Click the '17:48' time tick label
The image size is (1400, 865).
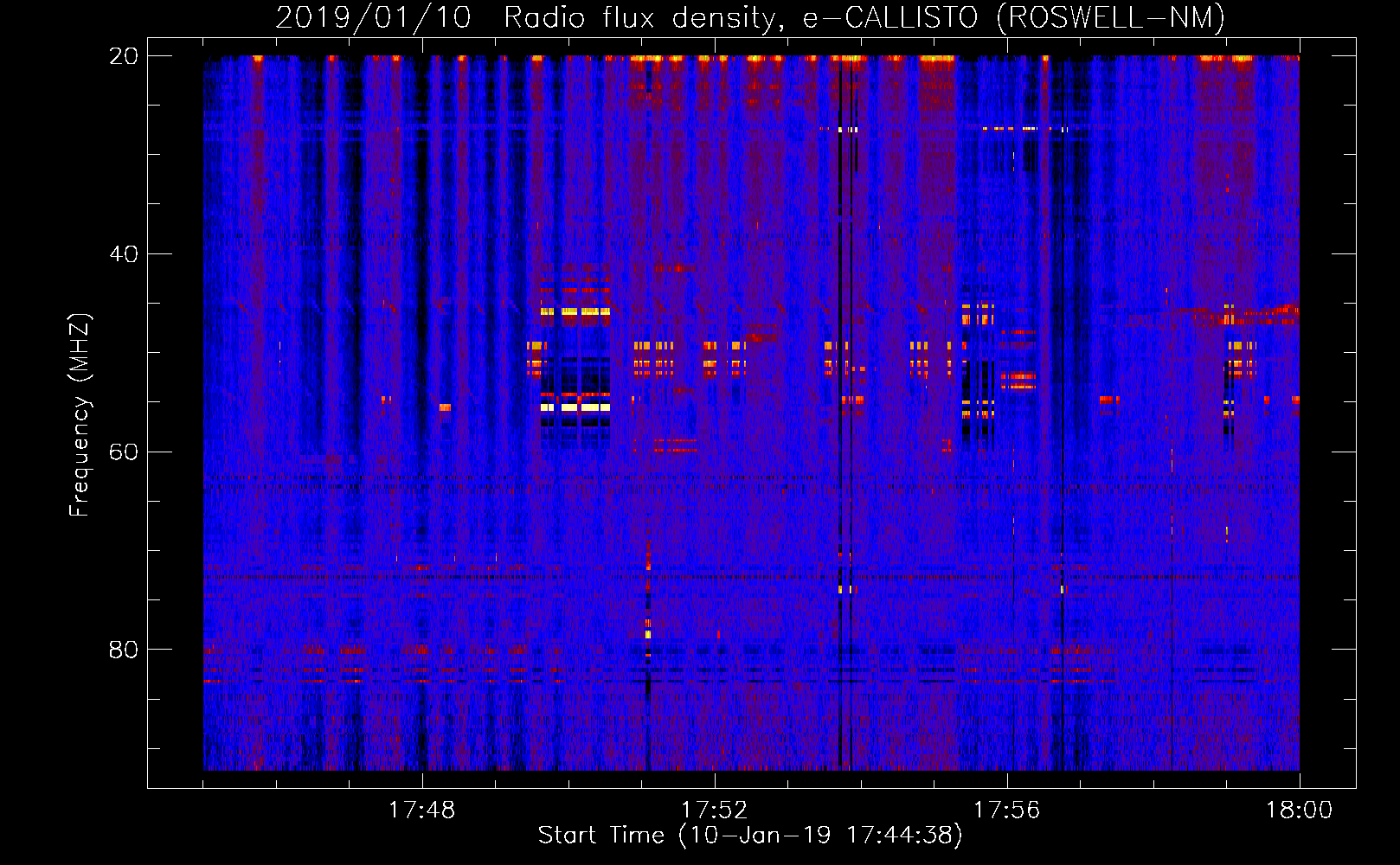422,811
